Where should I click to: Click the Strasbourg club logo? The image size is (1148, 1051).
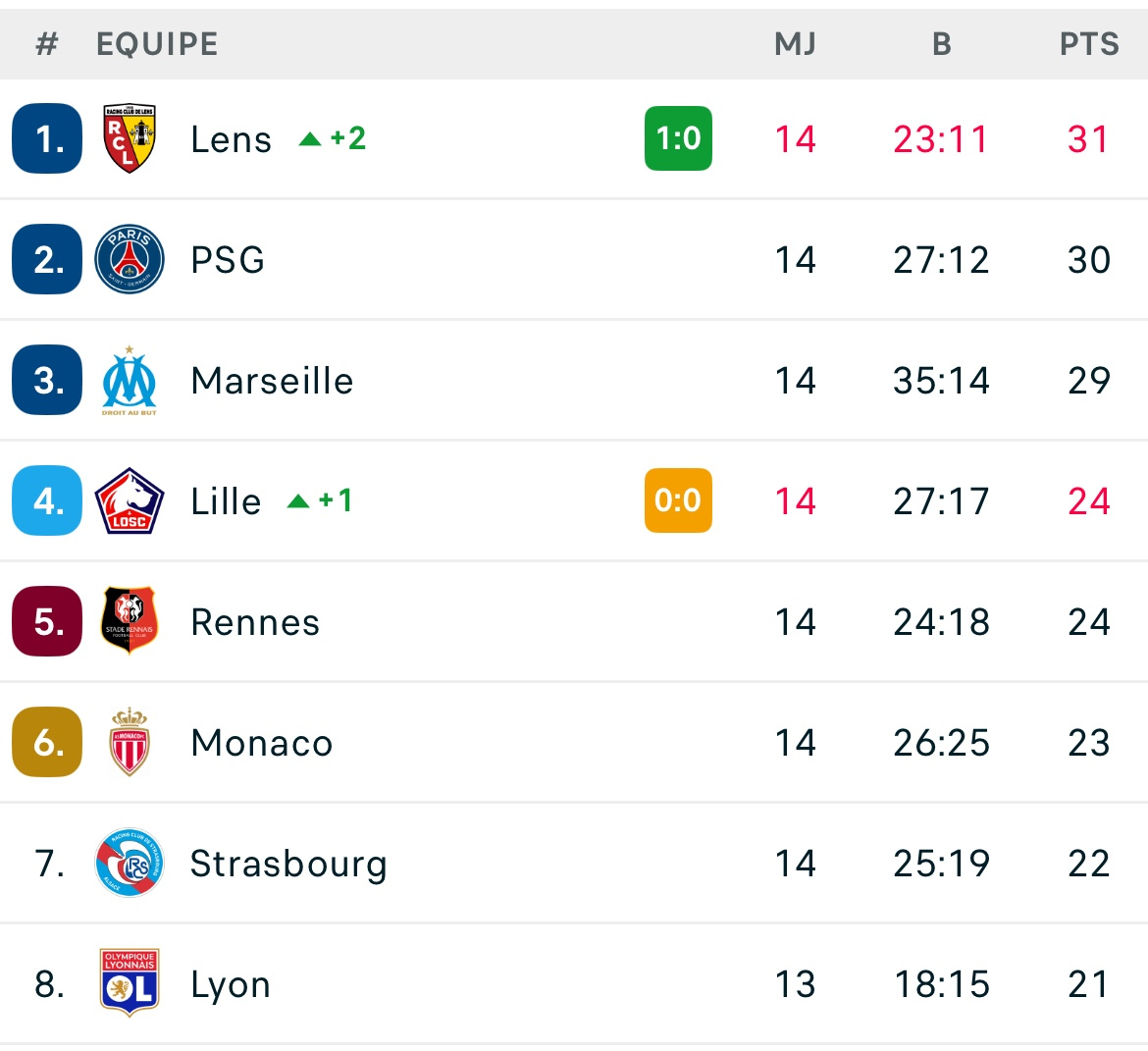point(129,864)
